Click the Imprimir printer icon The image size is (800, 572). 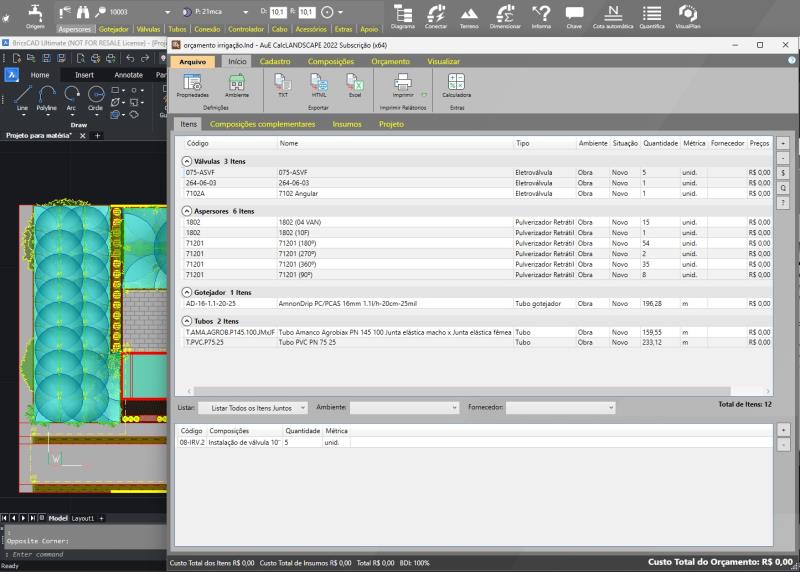pos(403,85)
